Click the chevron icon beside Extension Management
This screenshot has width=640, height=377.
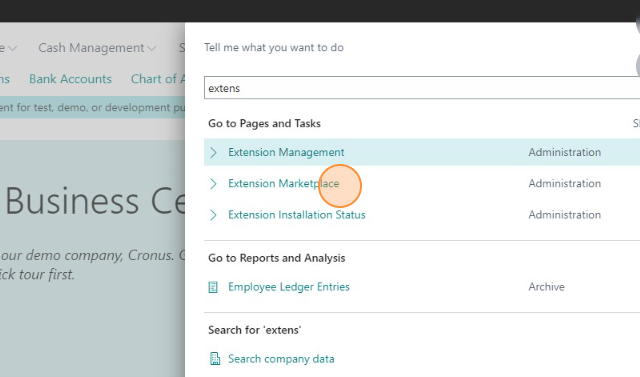(213, 152)
